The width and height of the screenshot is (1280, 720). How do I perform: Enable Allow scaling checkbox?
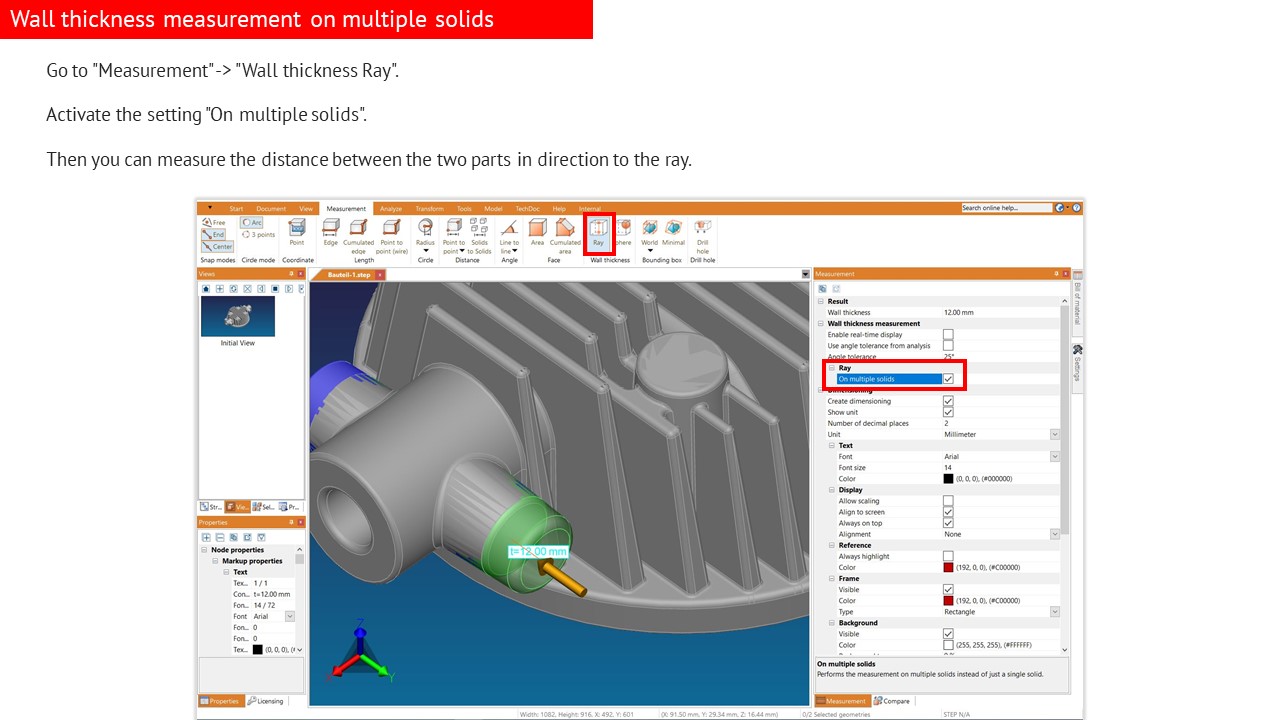(948, 501)
